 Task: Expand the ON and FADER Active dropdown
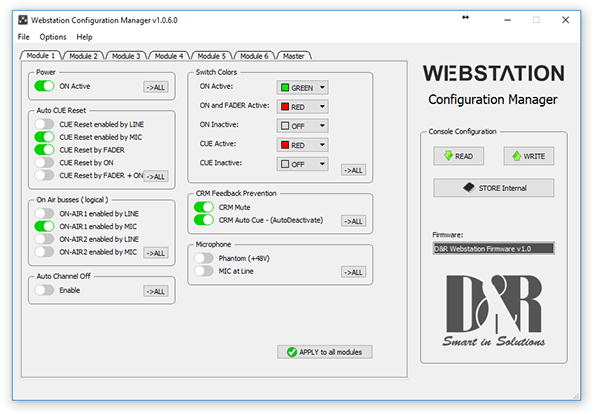click(x=302, y=107)
